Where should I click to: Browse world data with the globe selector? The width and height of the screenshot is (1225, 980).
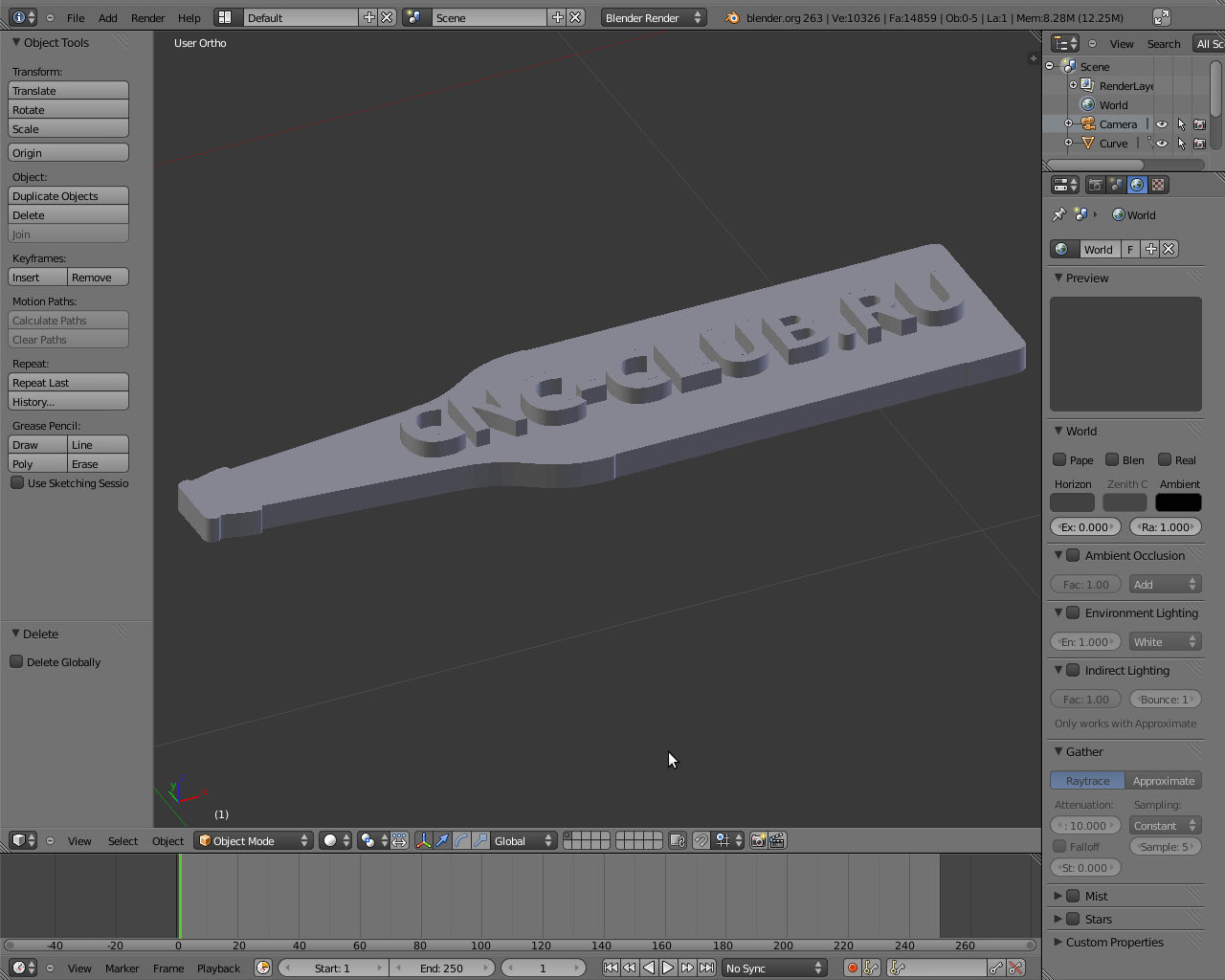tap(1063, 249)
